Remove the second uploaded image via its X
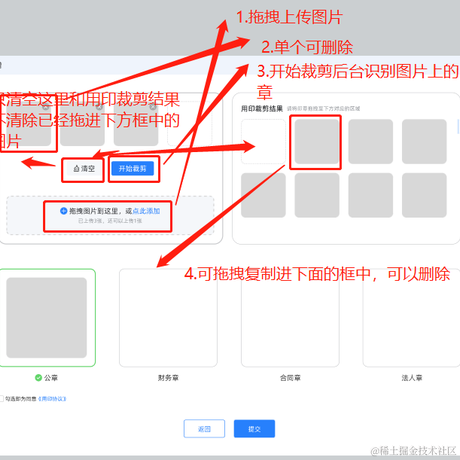This screenshot has width=460, height=460. click(x=99, y=107)
